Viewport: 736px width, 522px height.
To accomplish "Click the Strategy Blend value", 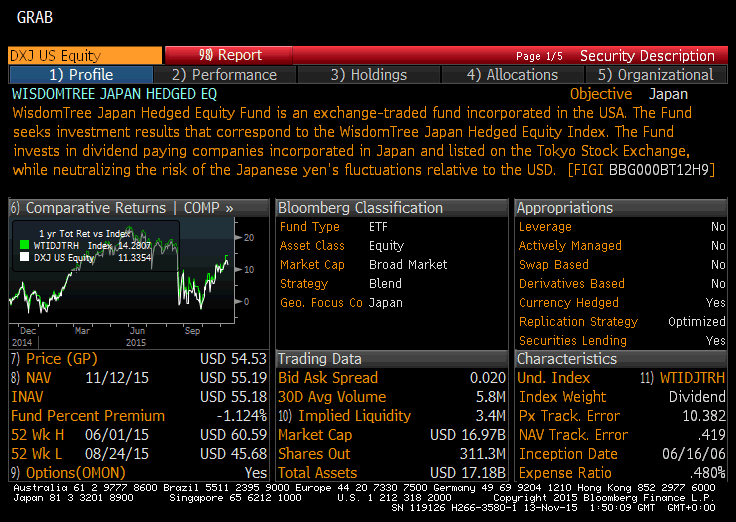I will coord(385,284).
